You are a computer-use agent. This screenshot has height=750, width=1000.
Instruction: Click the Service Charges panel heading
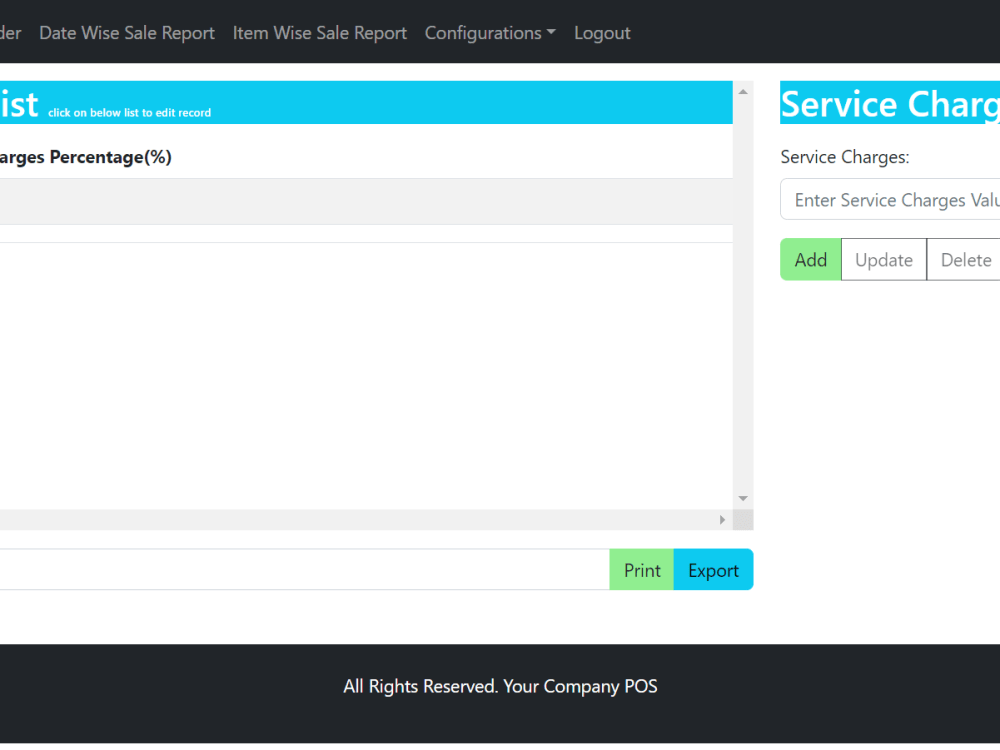tap(890, 103)
